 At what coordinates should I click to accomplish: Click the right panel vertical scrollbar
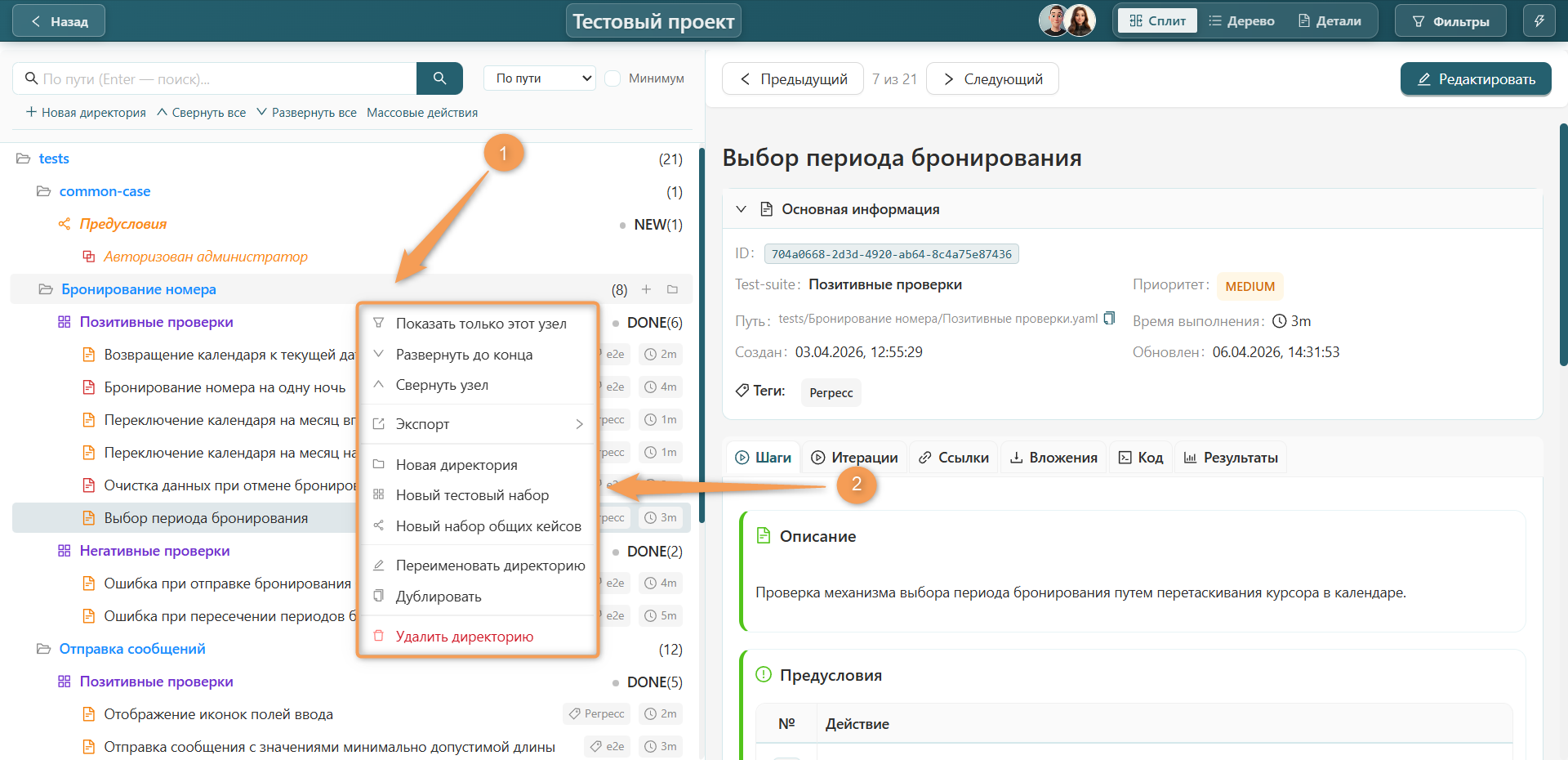(1563, 245)
